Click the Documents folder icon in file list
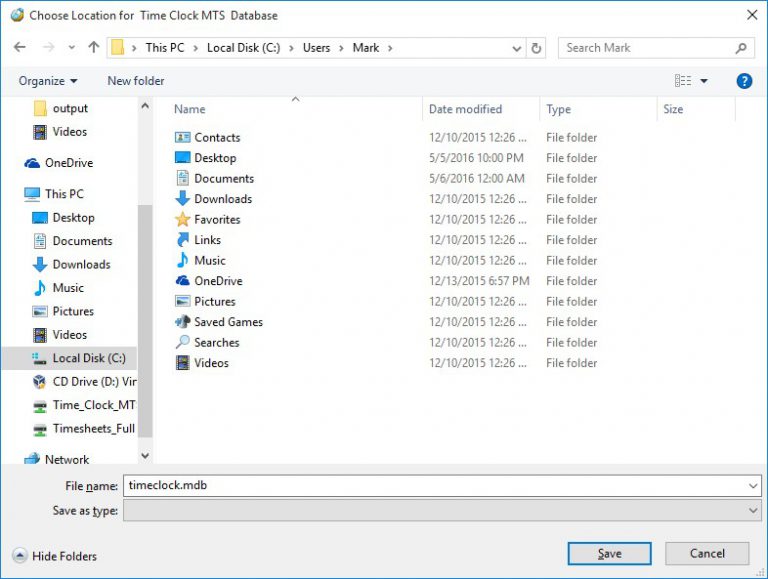Image resolution: width=768 pixels, height=579 pixels. (182, 178)
